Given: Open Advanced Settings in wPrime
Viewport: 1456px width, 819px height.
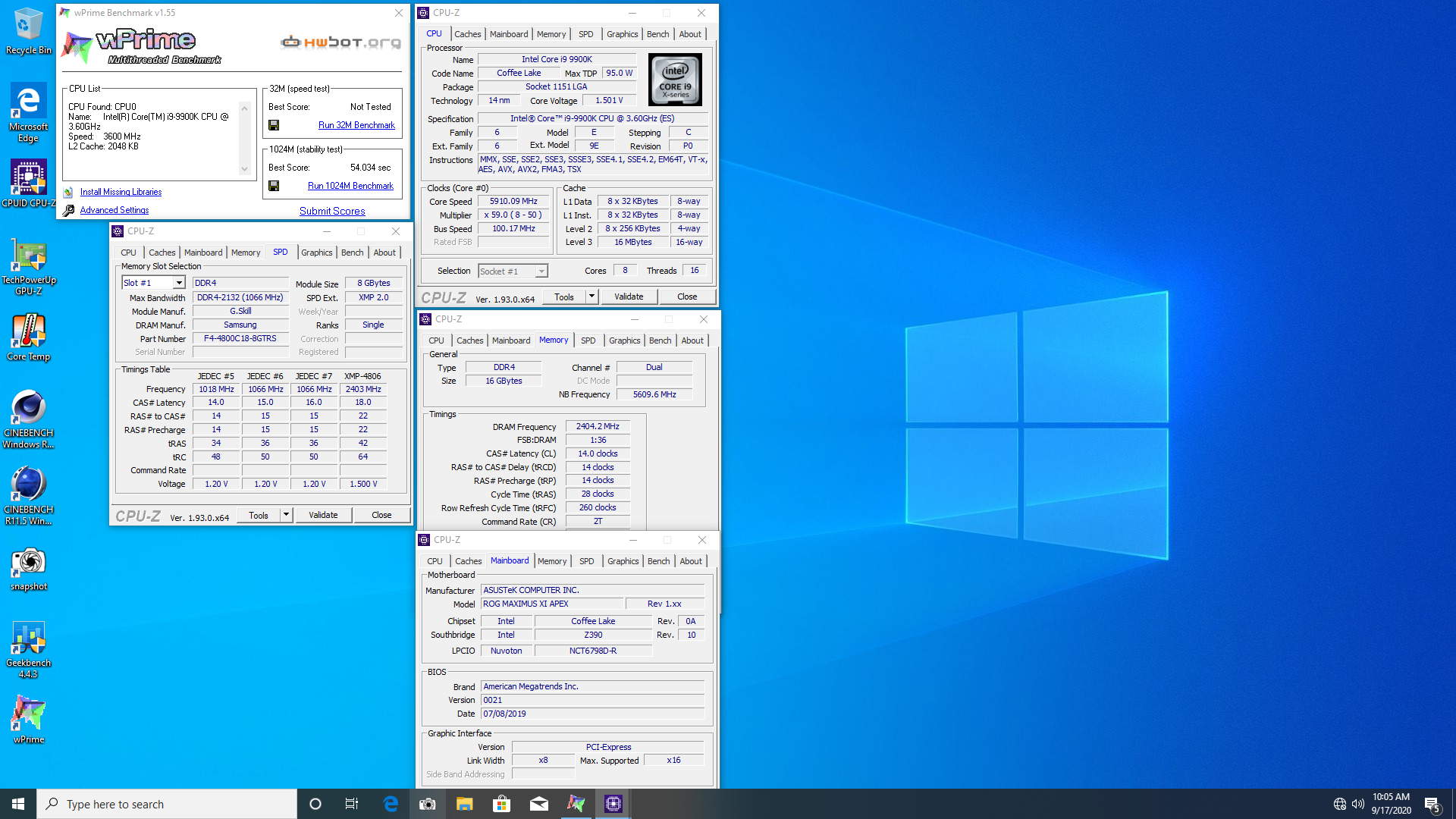Looking at the screenshot, I should (115, 210).
